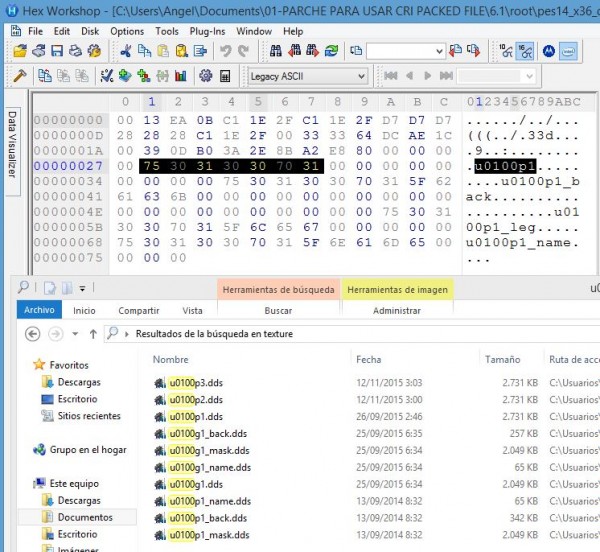600x552 pixels.
Task: Open the disabled bookmark combo box
Action: pyautogui.click(x=496, y=77)
